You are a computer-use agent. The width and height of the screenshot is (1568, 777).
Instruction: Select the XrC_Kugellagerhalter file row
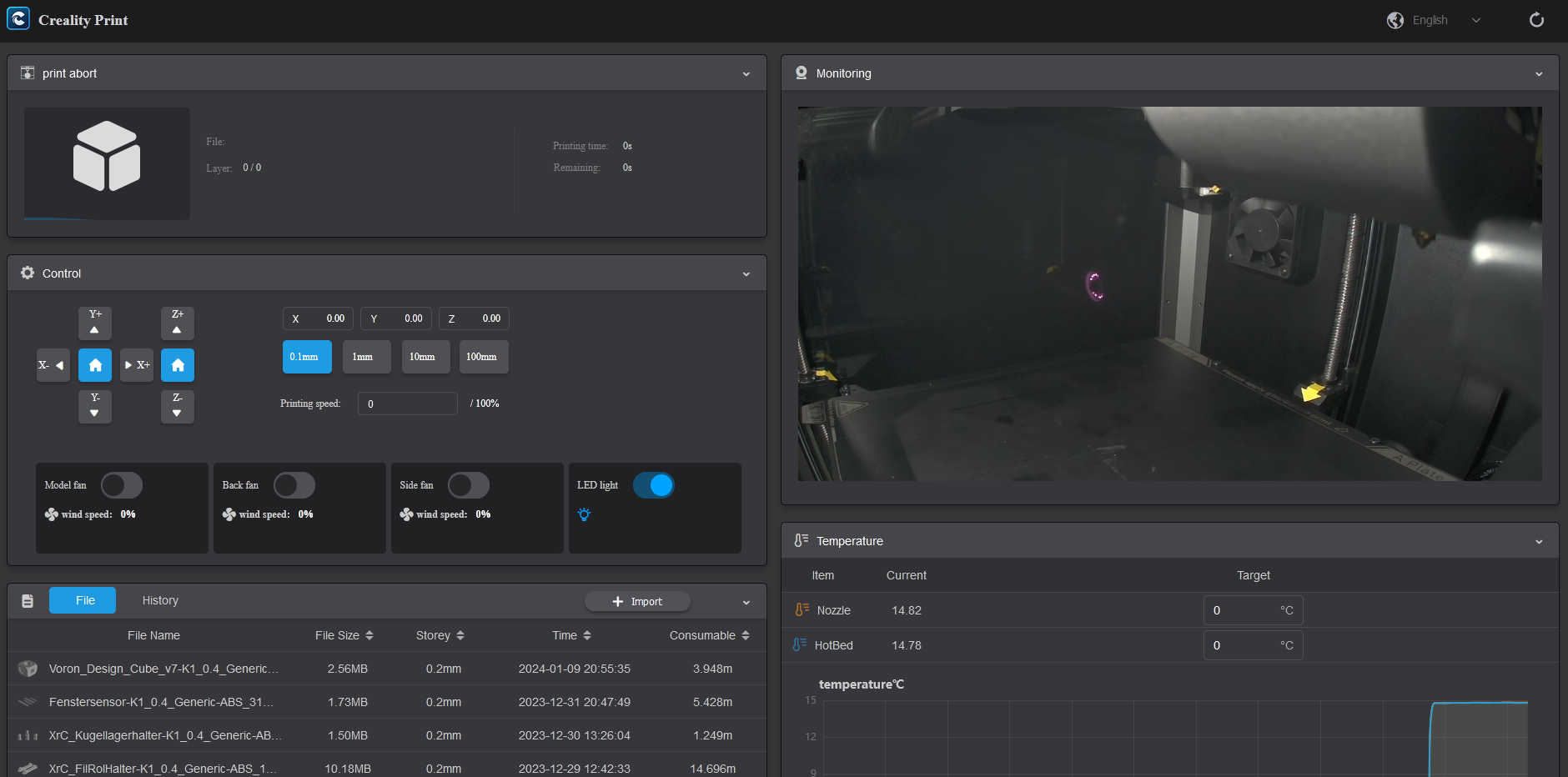387,735
